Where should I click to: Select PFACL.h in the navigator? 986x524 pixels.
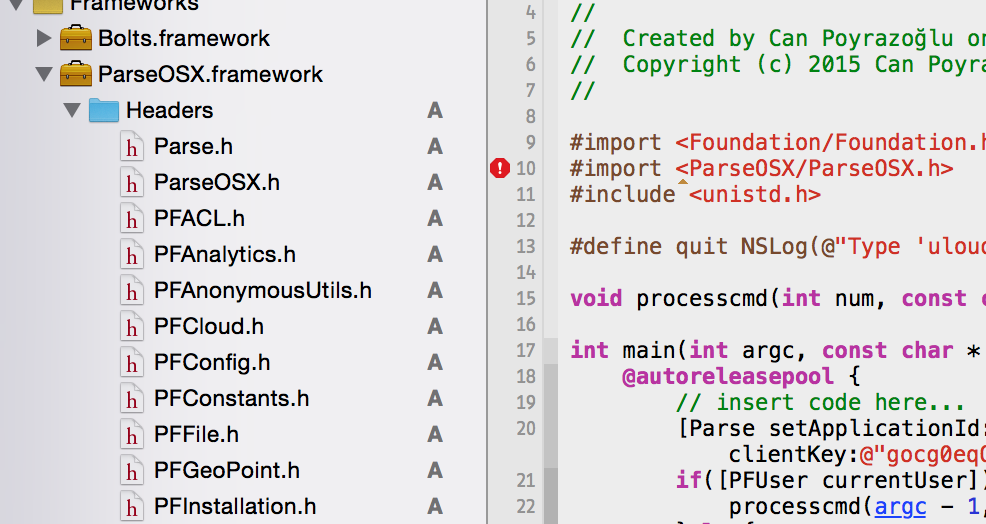coord(199,219)
